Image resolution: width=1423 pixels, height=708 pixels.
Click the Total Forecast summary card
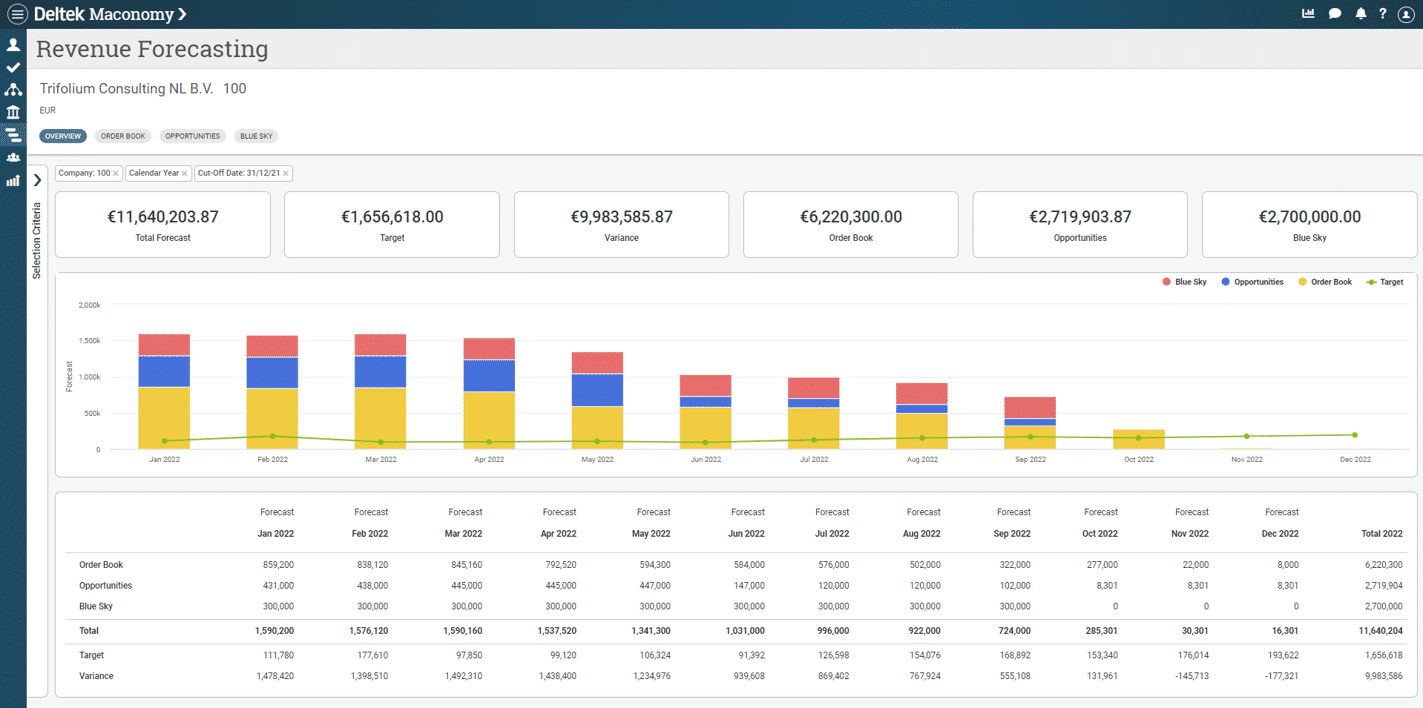tap(163, 224)
